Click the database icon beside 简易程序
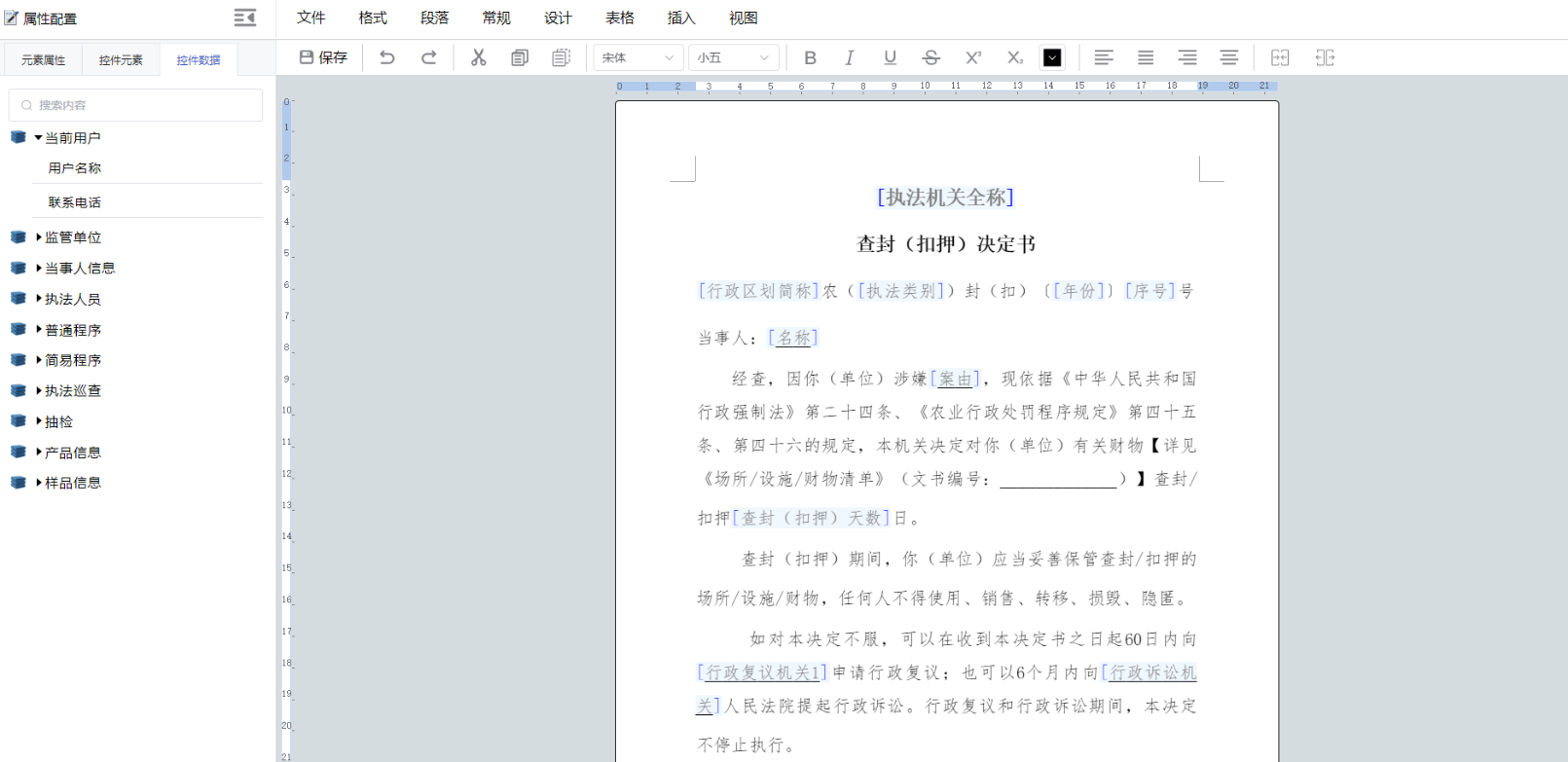 coord(18,359)
